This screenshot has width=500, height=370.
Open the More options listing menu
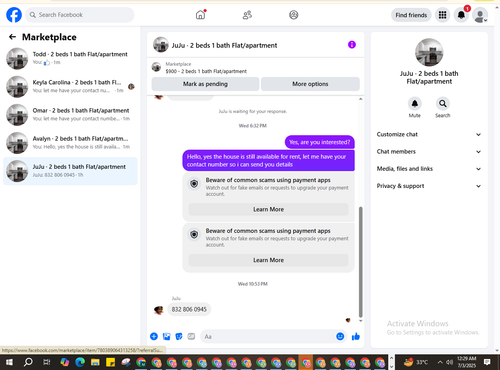pos(310,84)
